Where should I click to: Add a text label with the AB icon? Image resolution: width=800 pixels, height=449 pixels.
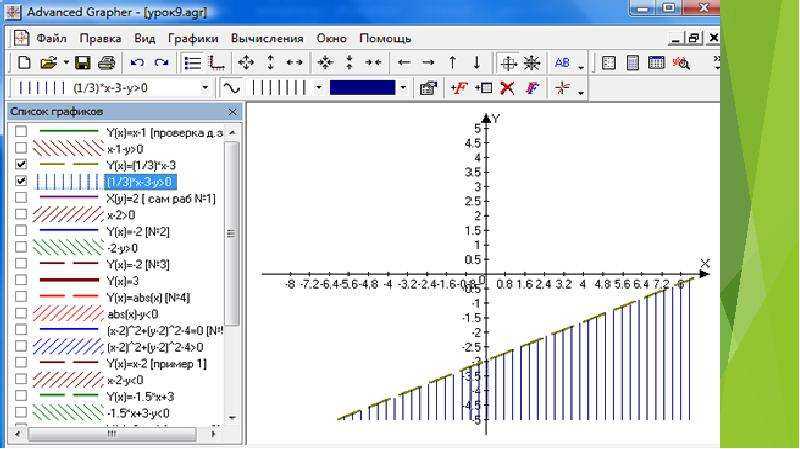pyautogui.click(x=562, y=63)
